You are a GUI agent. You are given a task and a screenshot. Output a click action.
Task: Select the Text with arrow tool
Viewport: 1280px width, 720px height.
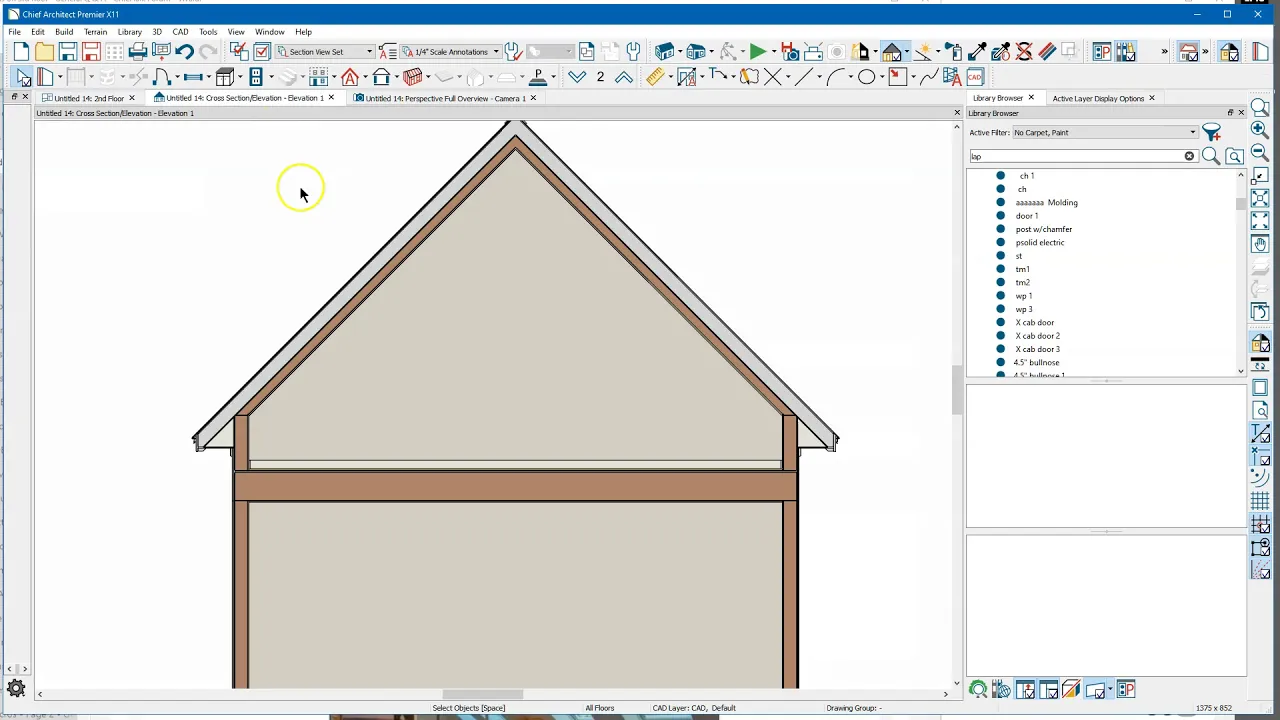click(x=717, y=77)
